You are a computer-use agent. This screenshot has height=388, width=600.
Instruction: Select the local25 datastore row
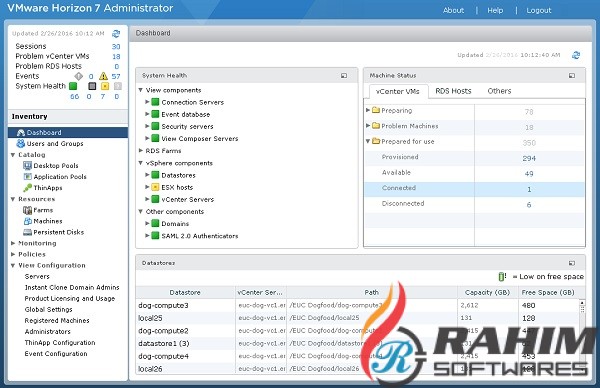[x=358, y=318]
